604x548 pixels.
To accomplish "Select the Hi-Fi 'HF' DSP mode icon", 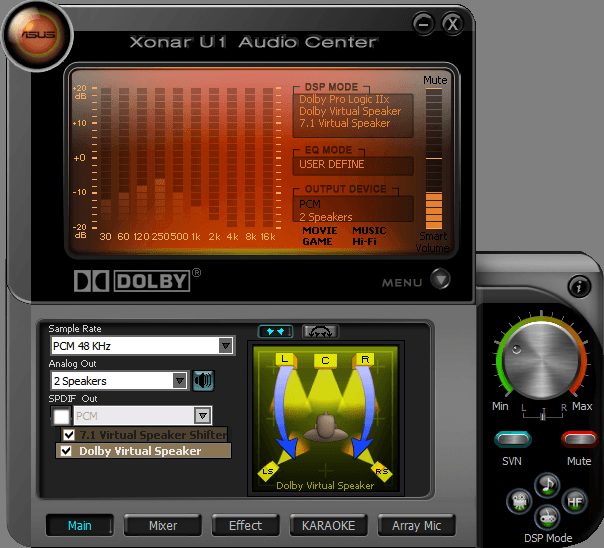I will [575, 501].
